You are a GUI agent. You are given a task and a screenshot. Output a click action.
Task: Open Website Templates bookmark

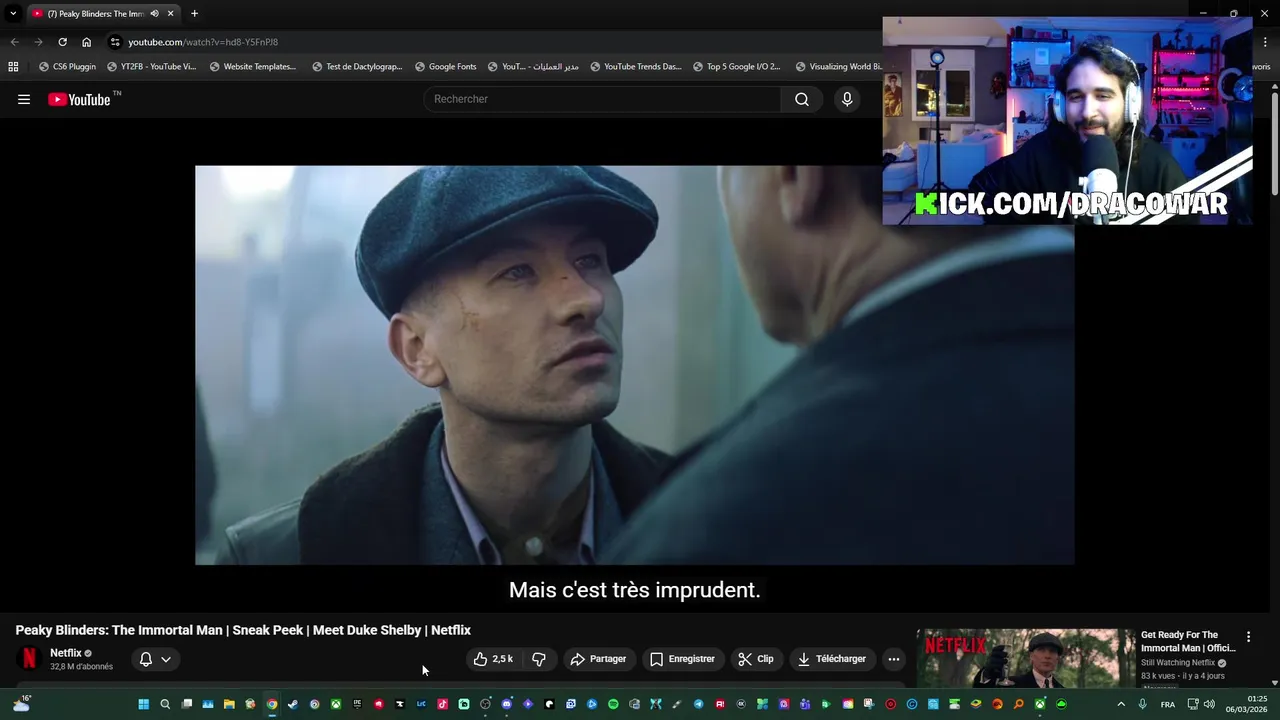253,67
